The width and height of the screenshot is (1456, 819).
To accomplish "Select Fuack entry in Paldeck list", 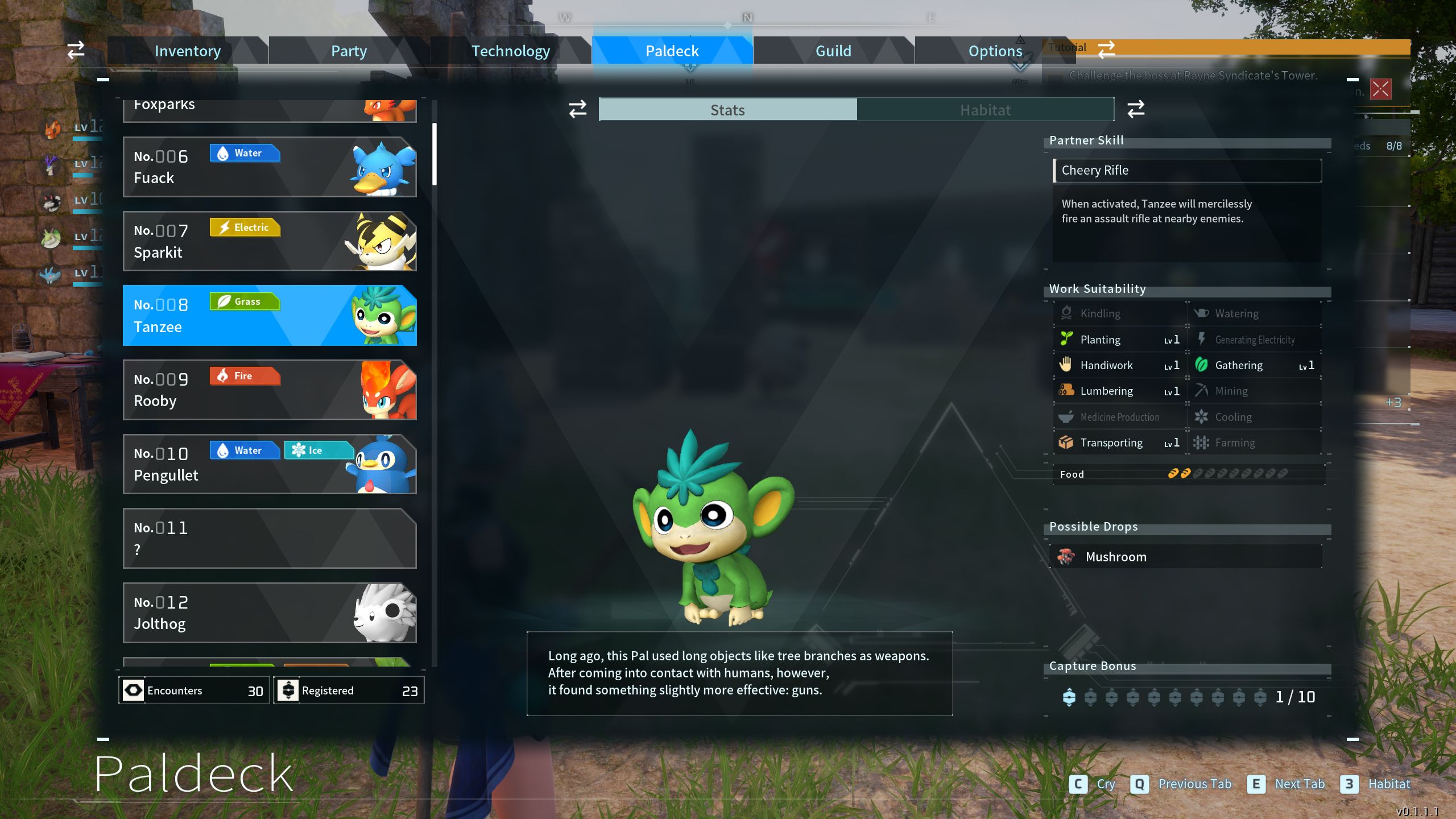I will pos(270,166).
